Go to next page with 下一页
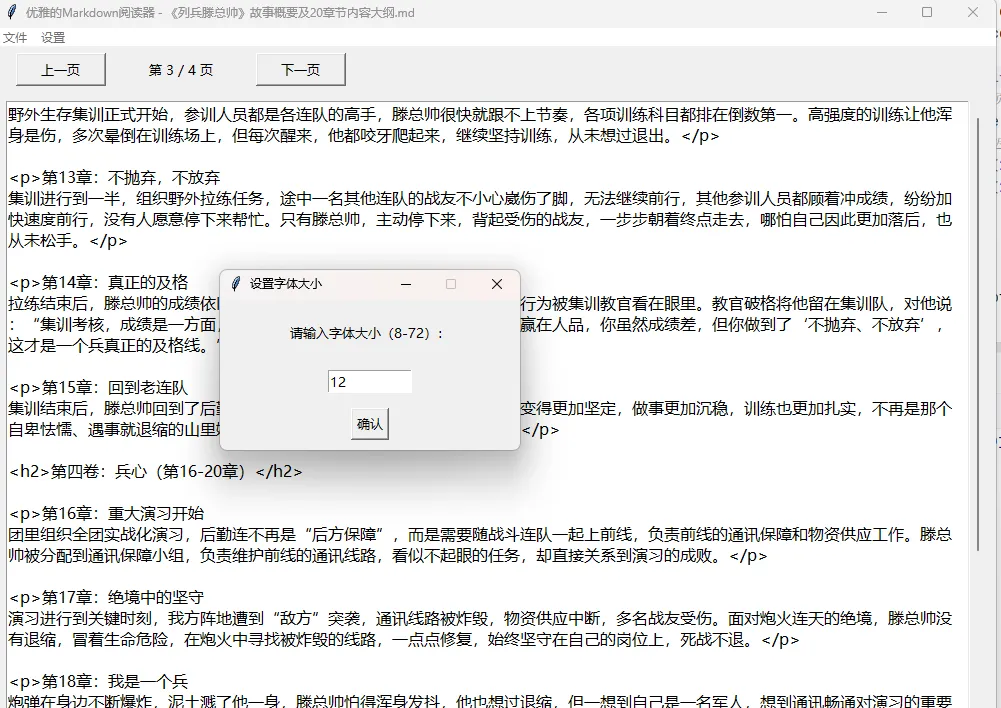The height and width of the screenshot is (708, 1001). (301, 70)
